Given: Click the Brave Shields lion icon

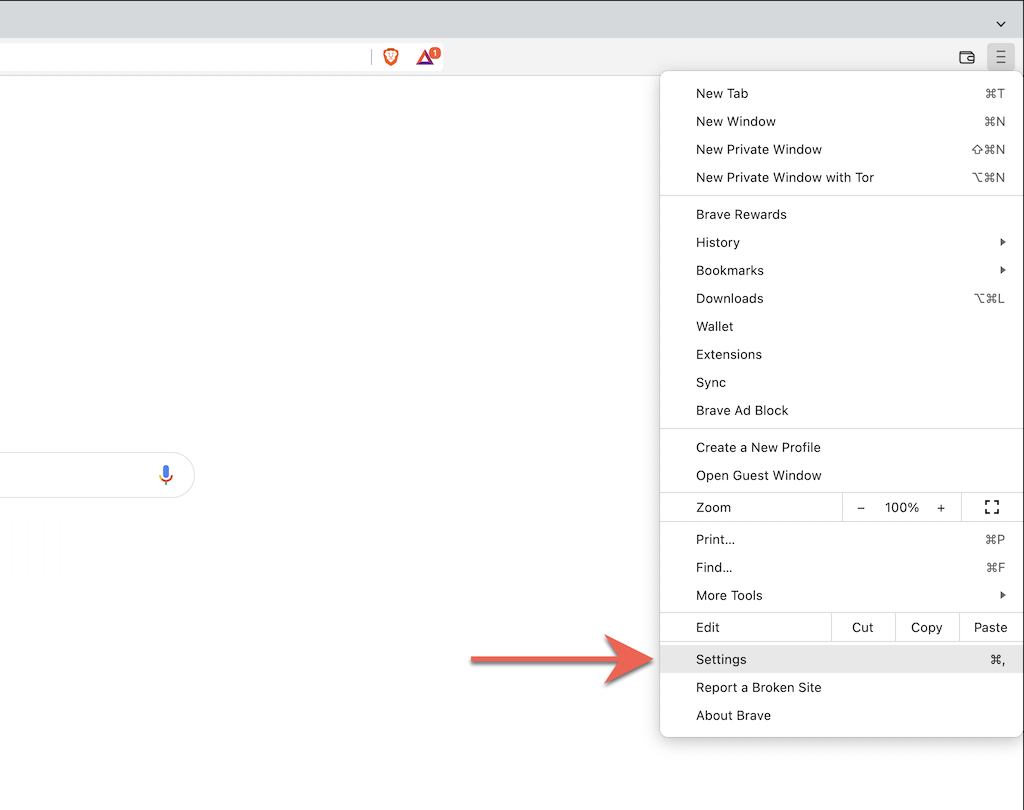Looking at the screenshot, I should click(x=391, y=57).
